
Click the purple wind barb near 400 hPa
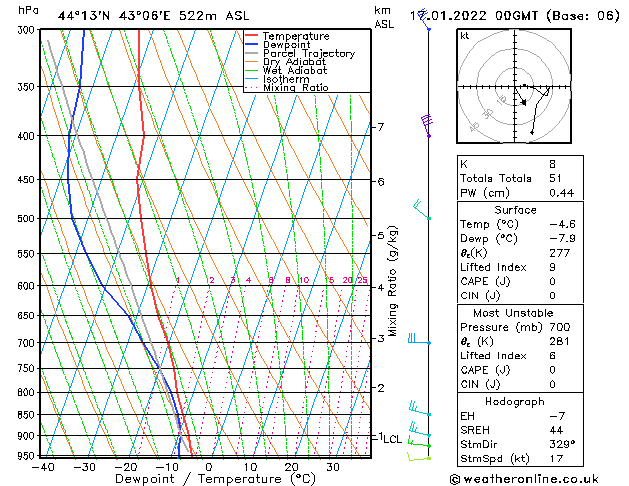[427, 126]
